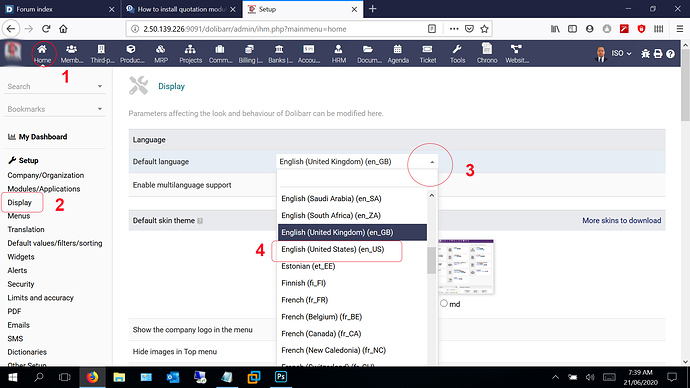Switch to How to install quotation tab
The height and width of the screenshot is (388, 690).
tap(181, 9)
